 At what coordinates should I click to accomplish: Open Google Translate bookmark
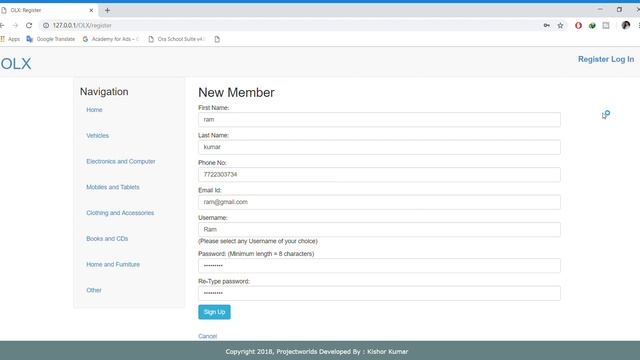(x=51, y=39)
